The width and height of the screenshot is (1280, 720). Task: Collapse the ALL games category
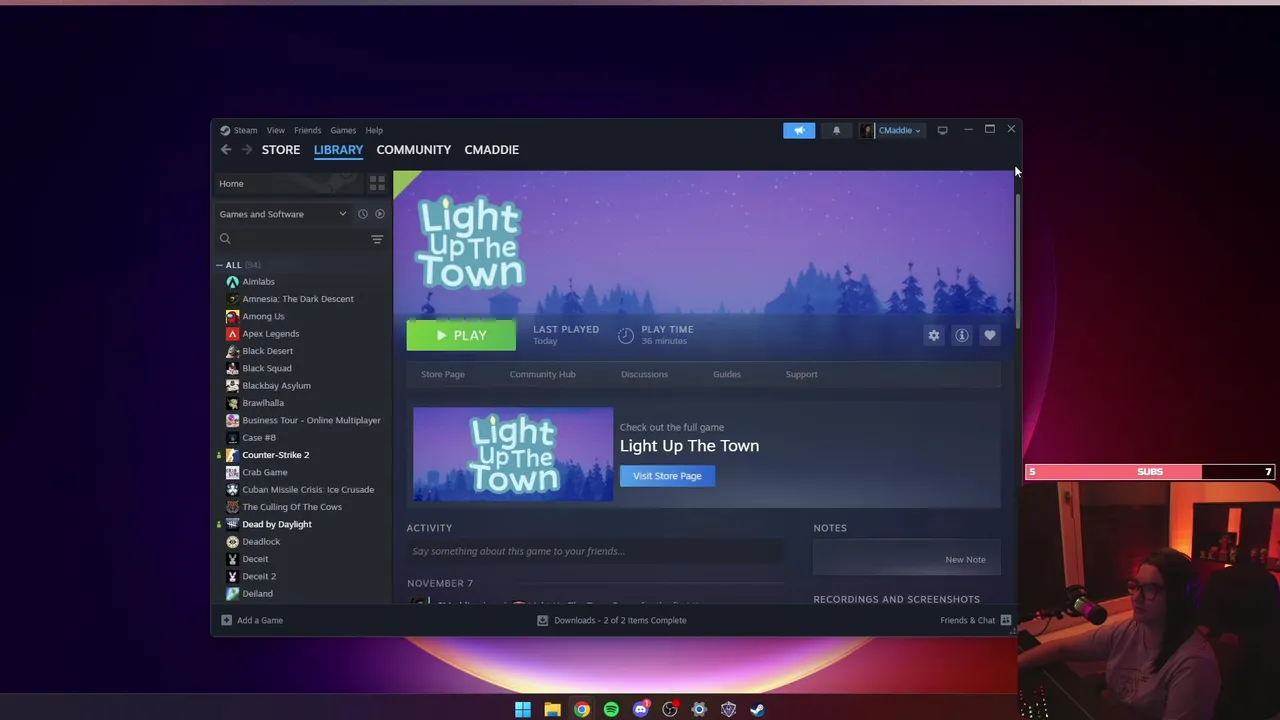pyautogui.click(x=219, y=265)
